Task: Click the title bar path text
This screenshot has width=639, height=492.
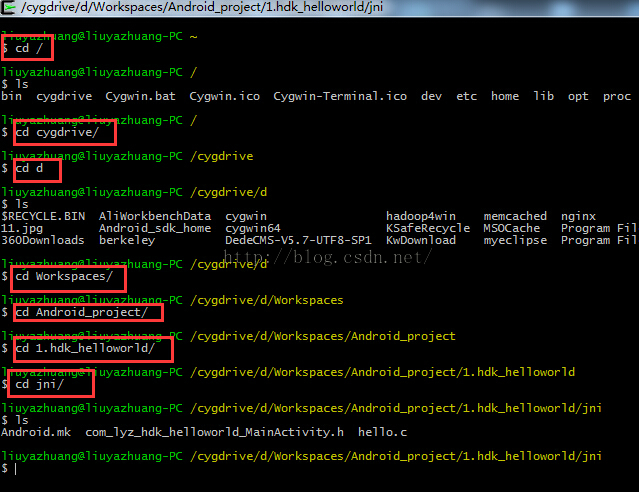Action: click(202, 7)
